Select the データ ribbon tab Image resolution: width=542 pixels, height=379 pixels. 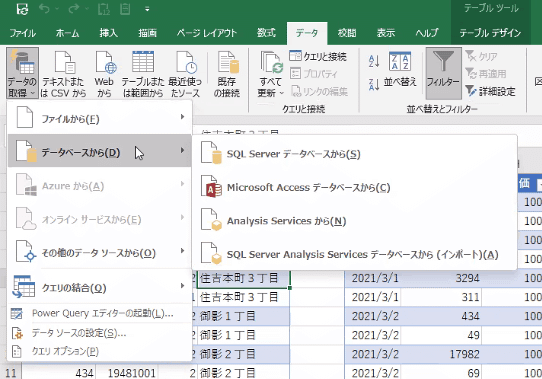[307, 33]
